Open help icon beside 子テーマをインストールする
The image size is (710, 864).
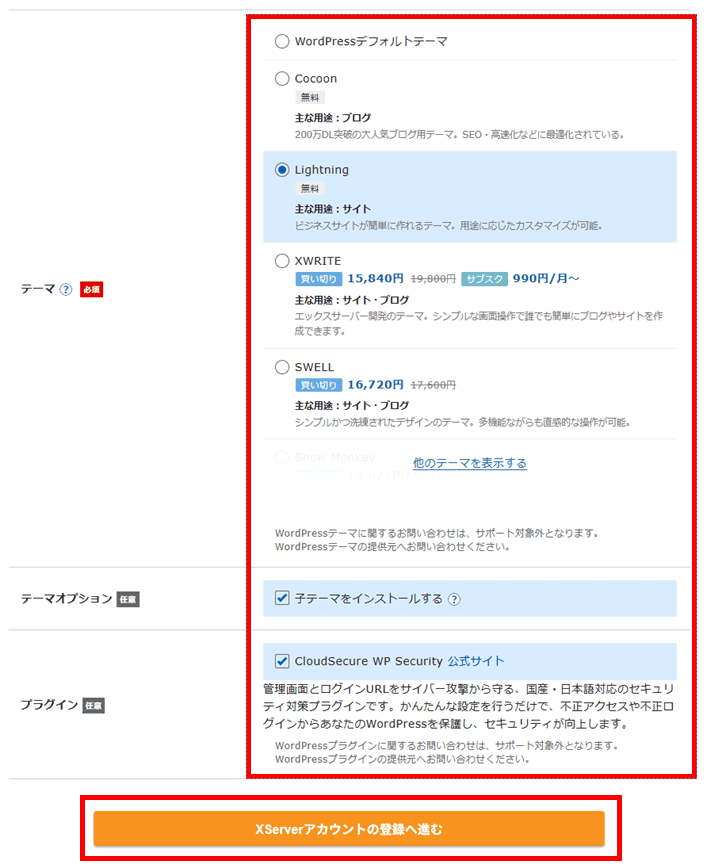(454, 599)
